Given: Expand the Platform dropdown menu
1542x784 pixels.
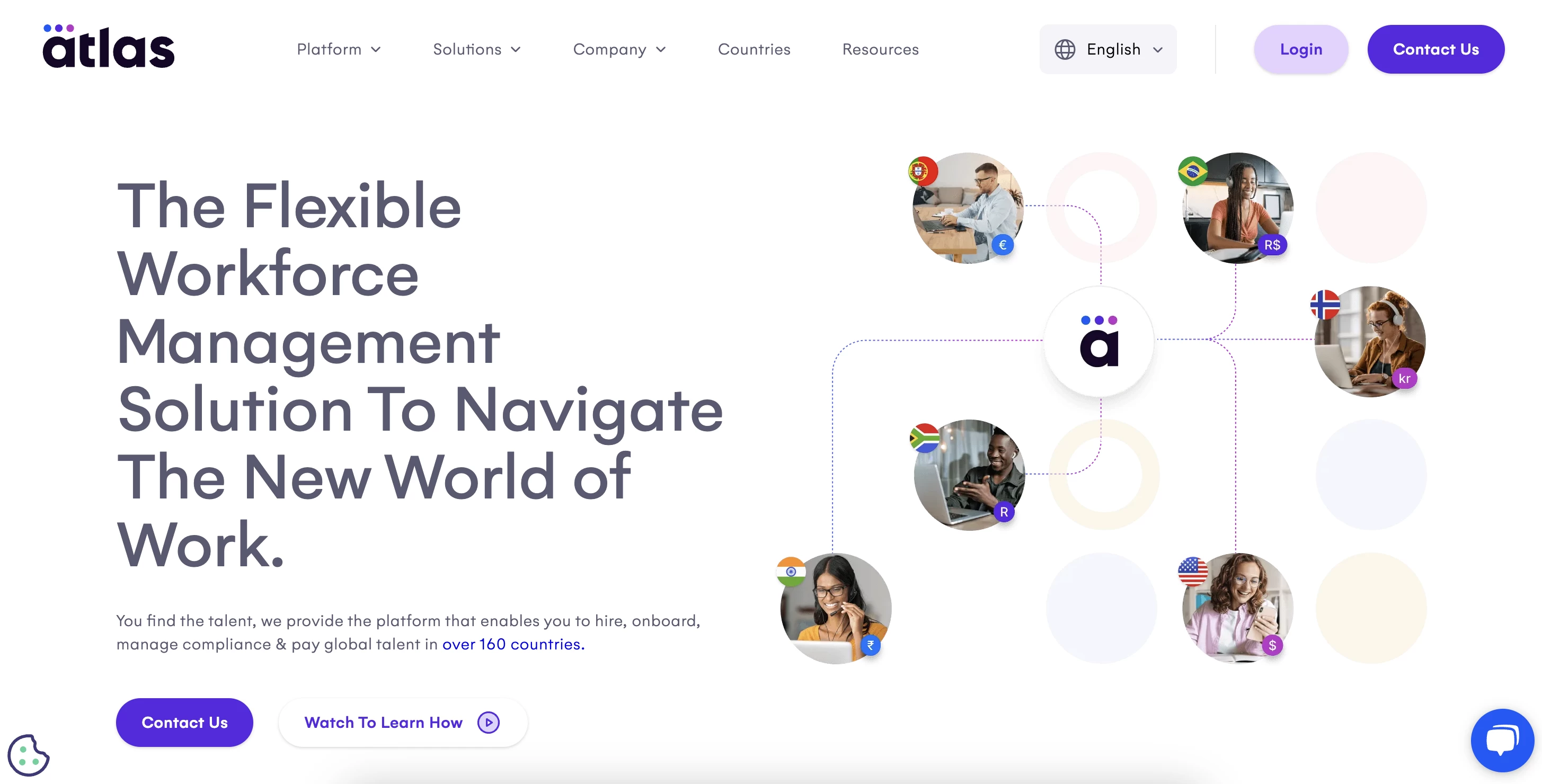Looking at the screenshot, I should click(x=339, y=48).
